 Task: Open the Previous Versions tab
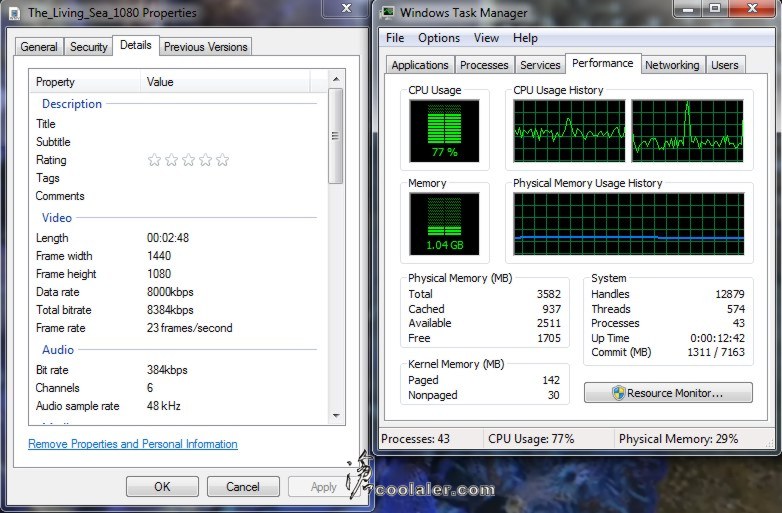[205, 47]
